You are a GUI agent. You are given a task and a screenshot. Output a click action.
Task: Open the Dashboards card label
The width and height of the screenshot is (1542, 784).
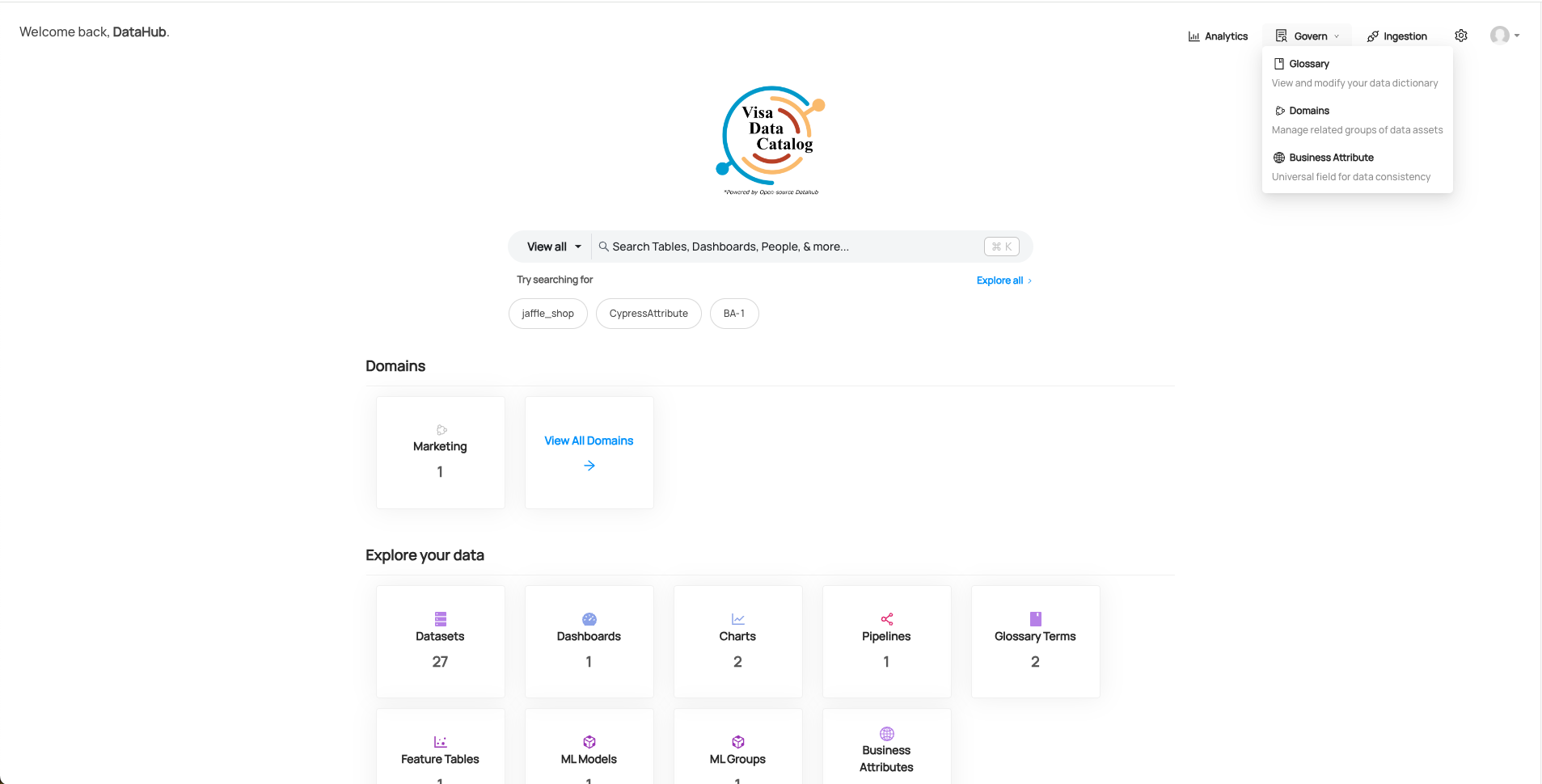tap(589, 636)
